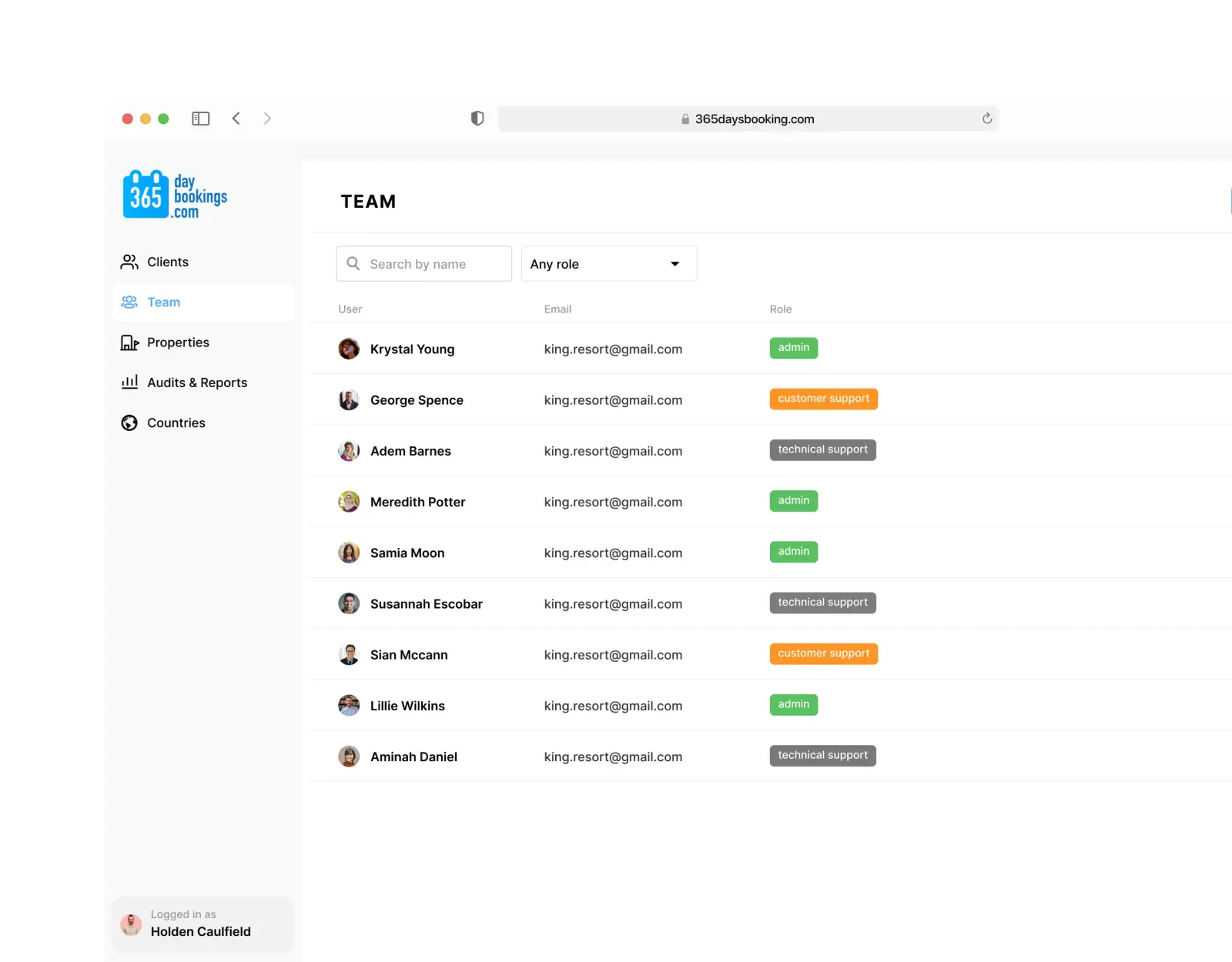1232x962 pixels.
Task: Click Krystal Young's email address
Action: click(613, 349)
